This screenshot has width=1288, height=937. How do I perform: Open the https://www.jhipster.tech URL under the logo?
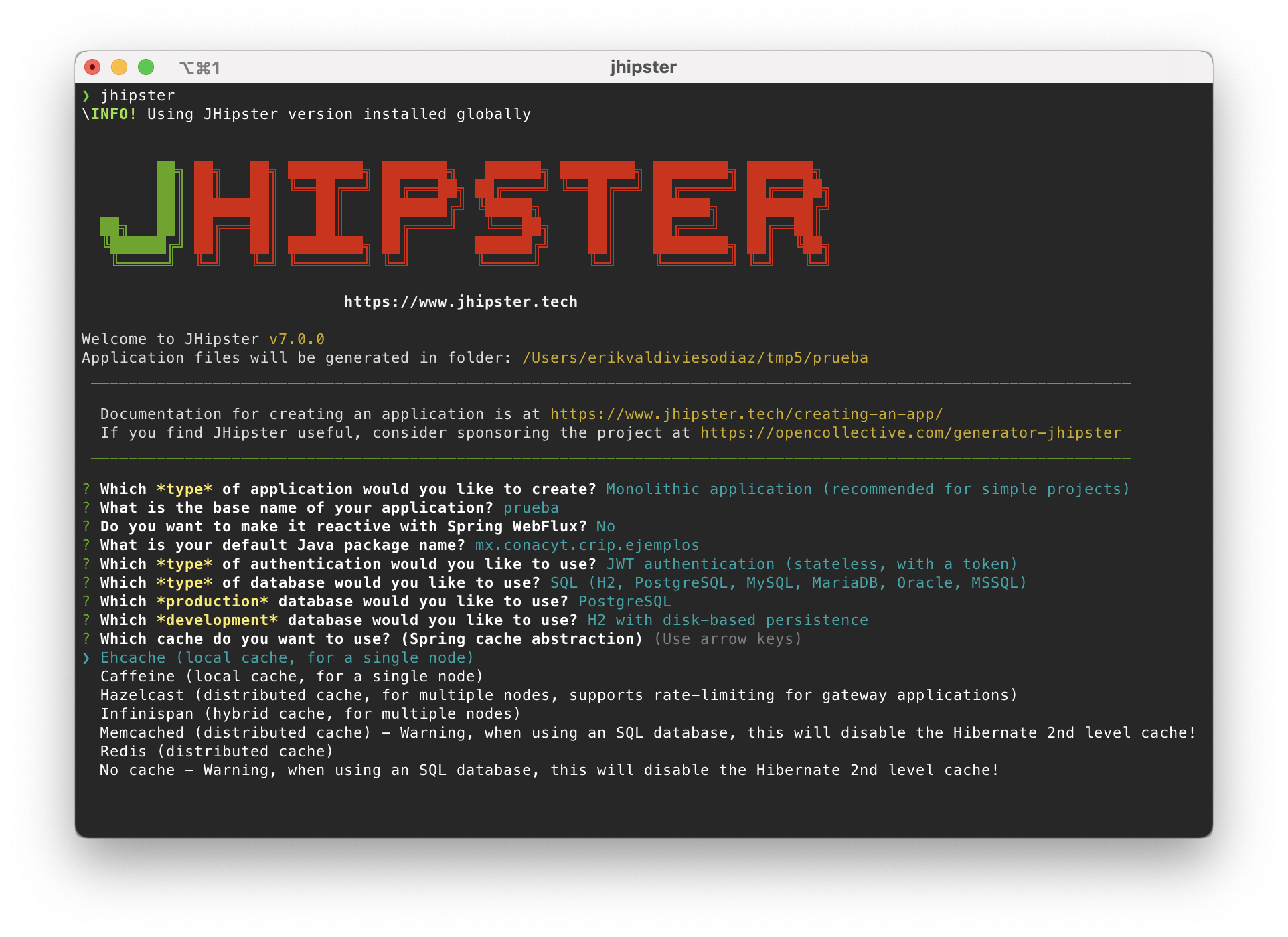click(461, 302)
